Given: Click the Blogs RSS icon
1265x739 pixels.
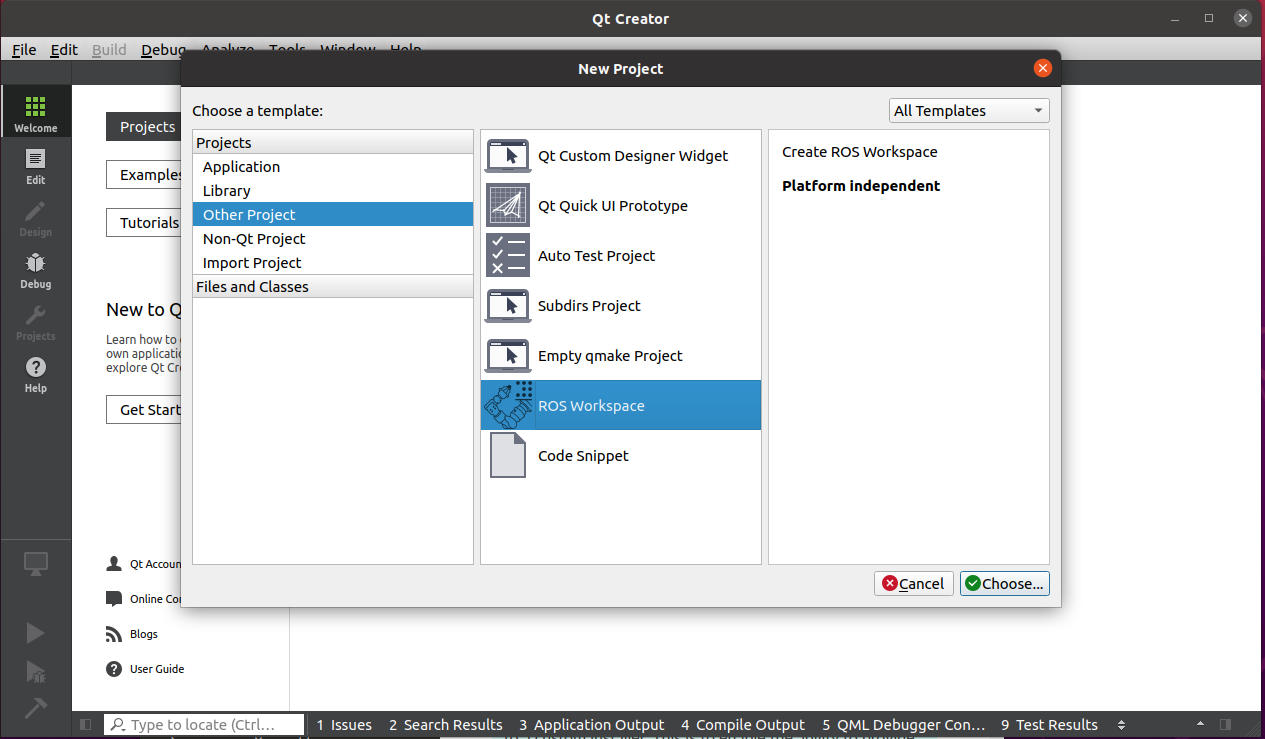Looking at the screenshot, I should click(x=113, y=634).
